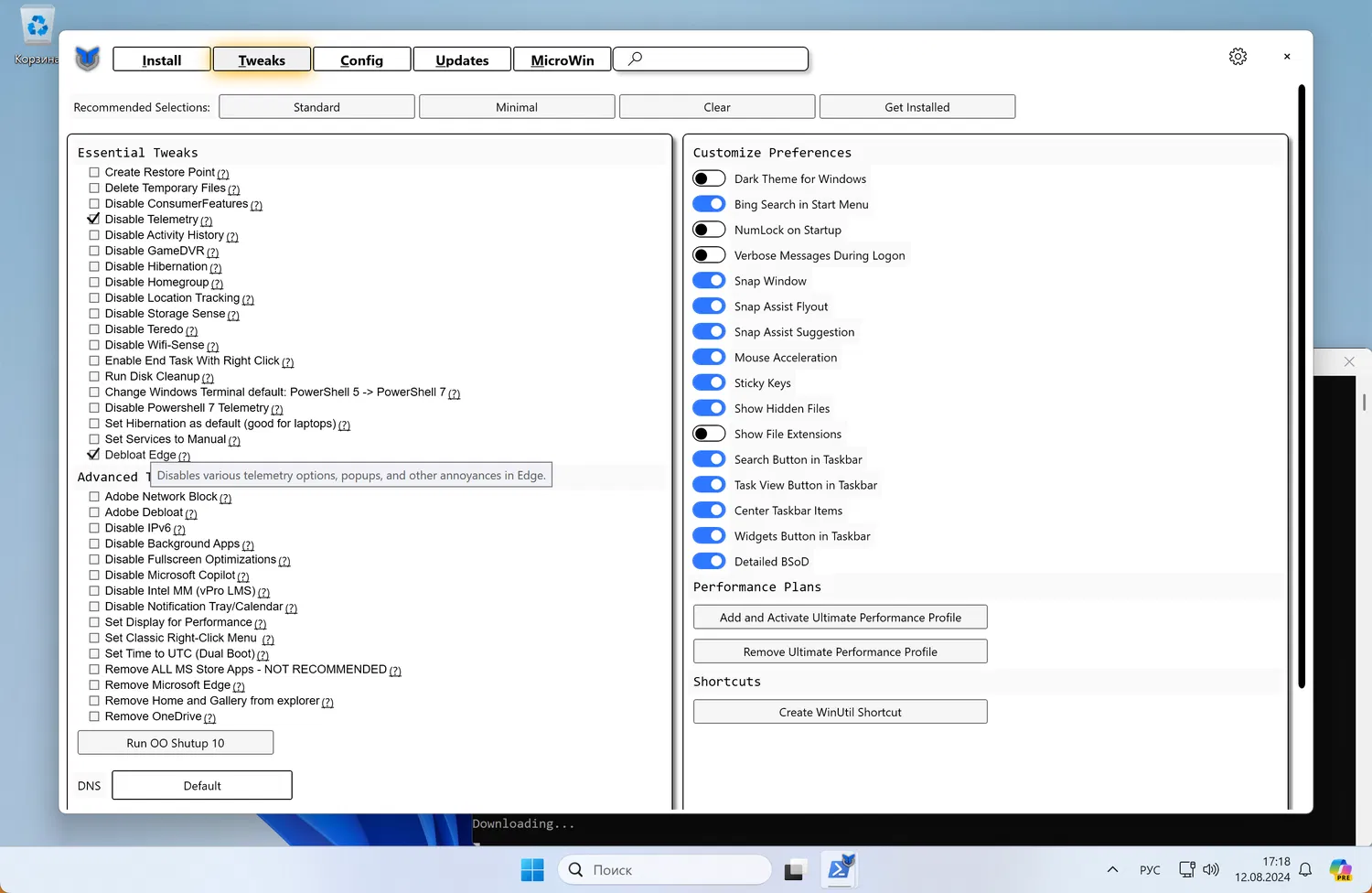1372x893 pixels.
Task: Open the Windows Start menu
Action: [x=532, y=869]
